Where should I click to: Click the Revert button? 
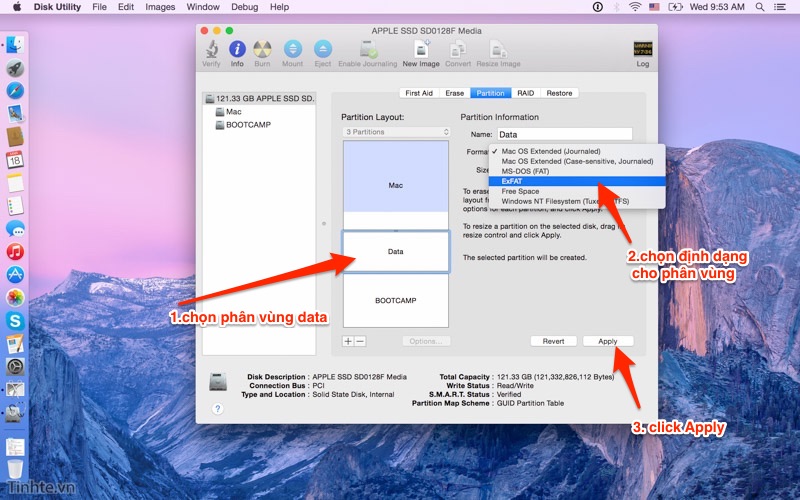coord(553,341)
